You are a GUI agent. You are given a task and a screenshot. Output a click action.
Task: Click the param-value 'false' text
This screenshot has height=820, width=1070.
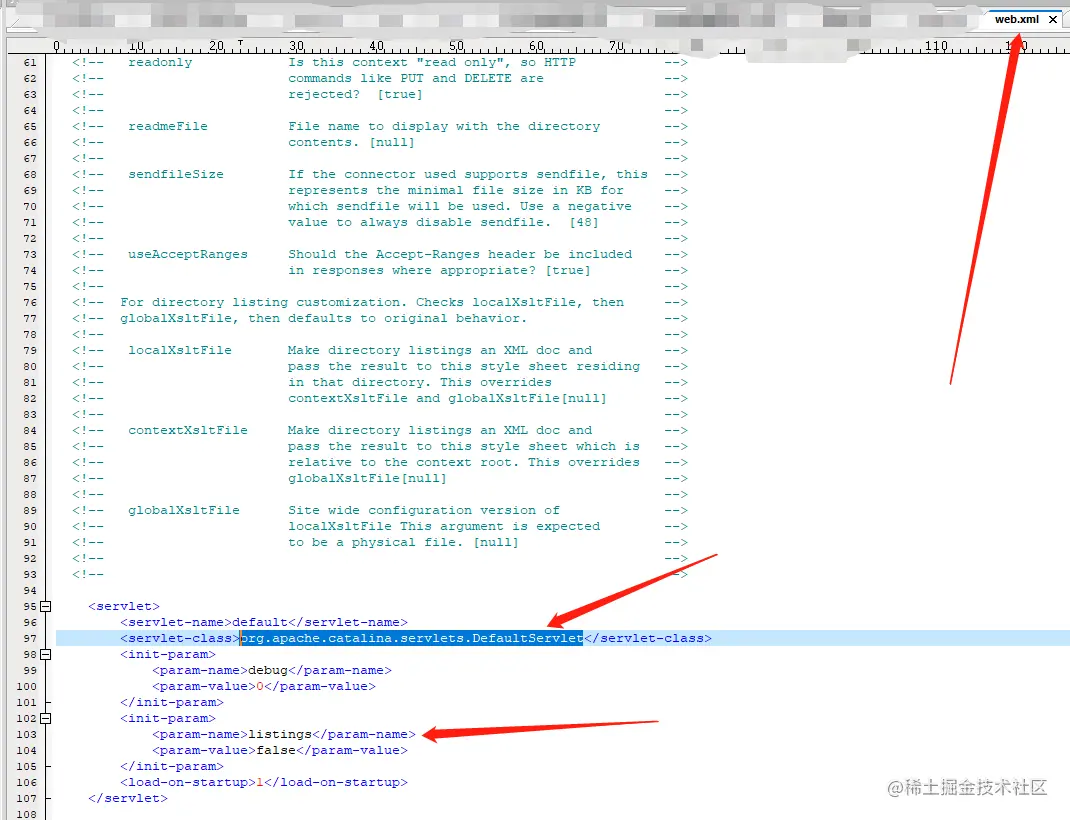[276, 750]
